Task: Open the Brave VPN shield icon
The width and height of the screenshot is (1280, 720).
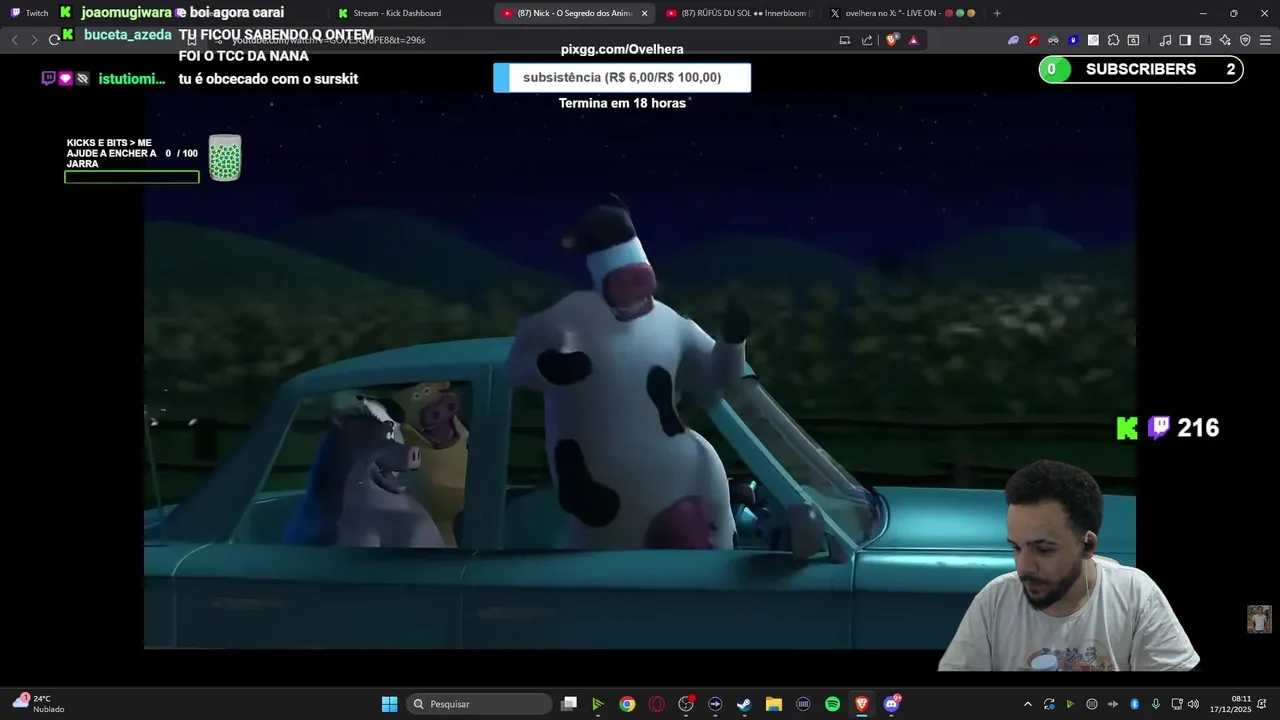Action: [x=1245, y=40]
